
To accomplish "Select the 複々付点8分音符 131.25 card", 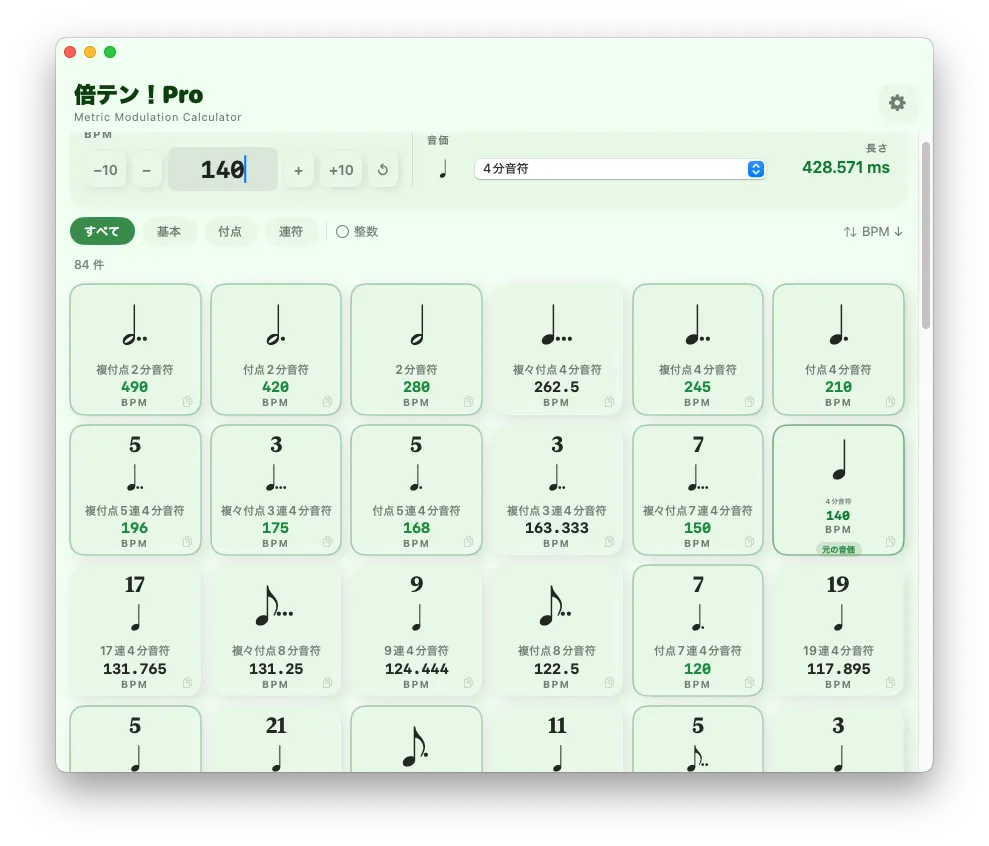I will [276, 630].
